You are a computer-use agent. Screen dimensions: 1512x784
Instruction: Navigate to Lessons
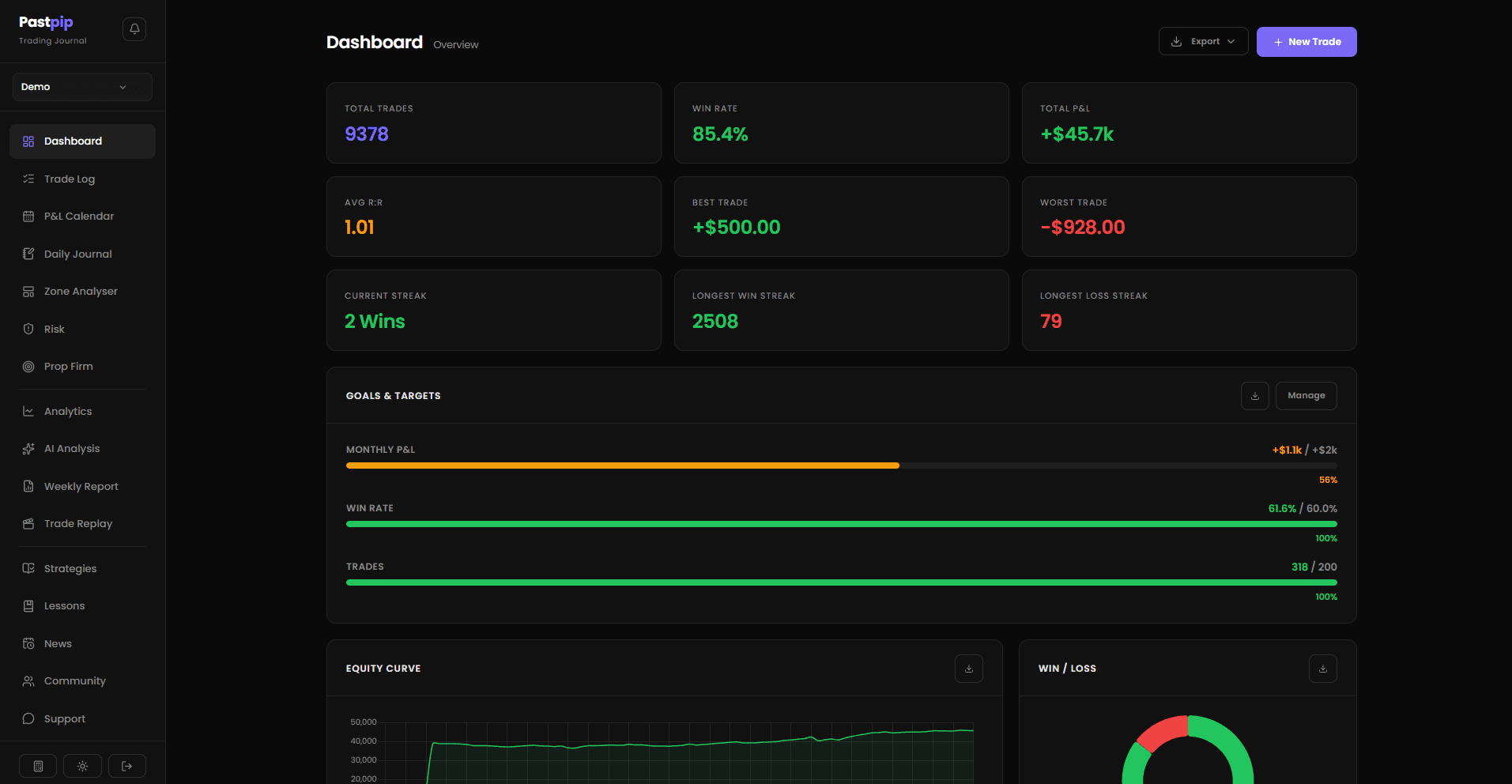[82, 606]
